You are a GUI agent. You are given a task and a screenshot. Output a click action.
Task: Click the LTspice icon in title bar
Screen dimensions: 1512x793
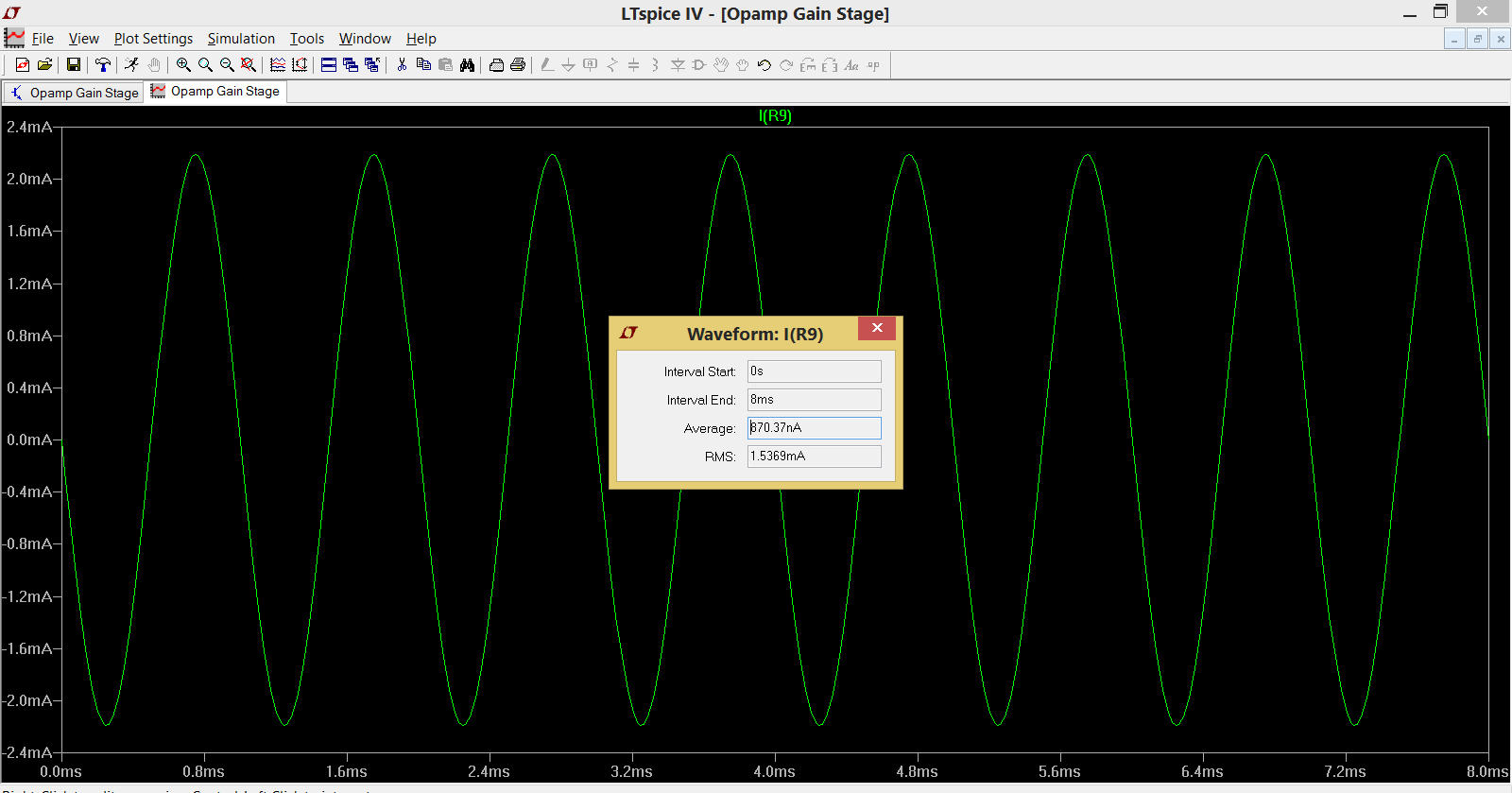[x=12, y=12]
